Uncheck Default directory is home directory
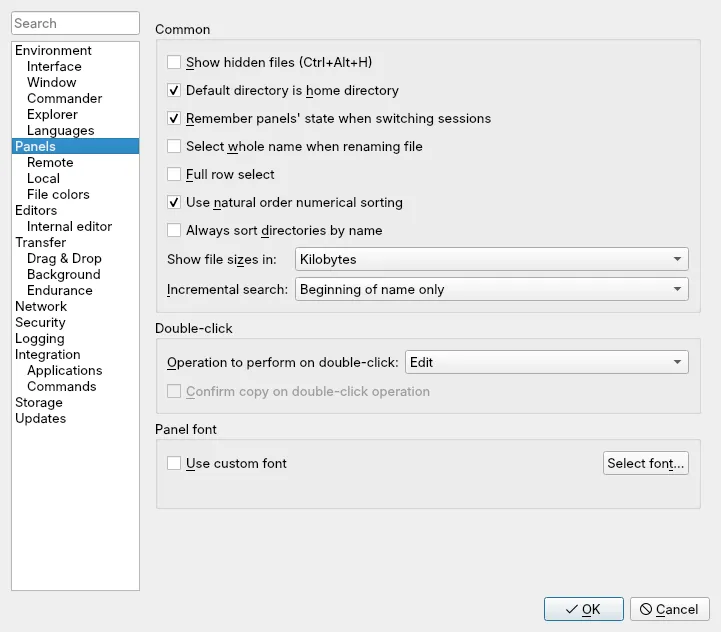The image size is (721, 632). [174, 90]
